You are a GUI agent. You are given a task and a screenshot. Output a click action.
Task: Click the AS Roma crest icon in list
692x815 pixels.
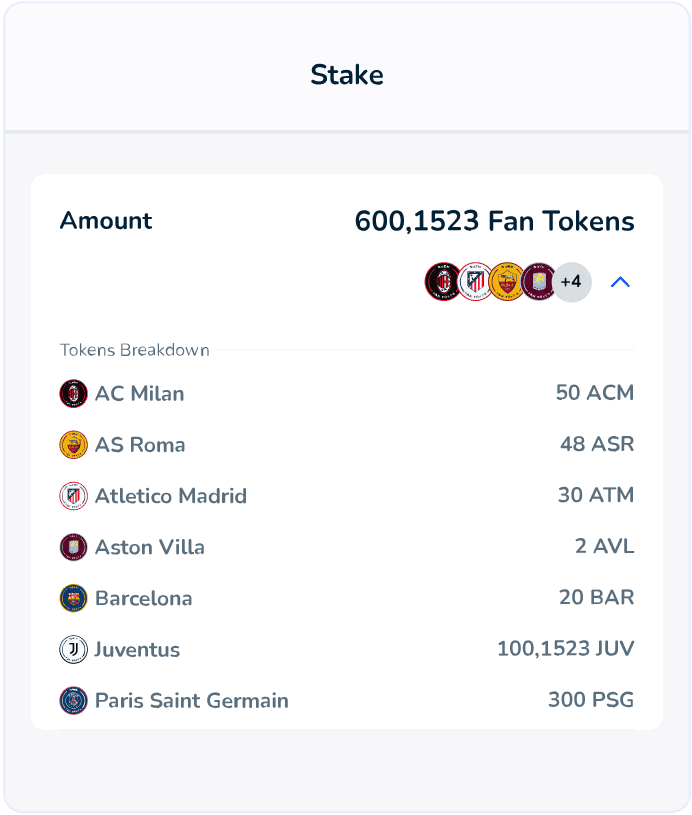74,444
